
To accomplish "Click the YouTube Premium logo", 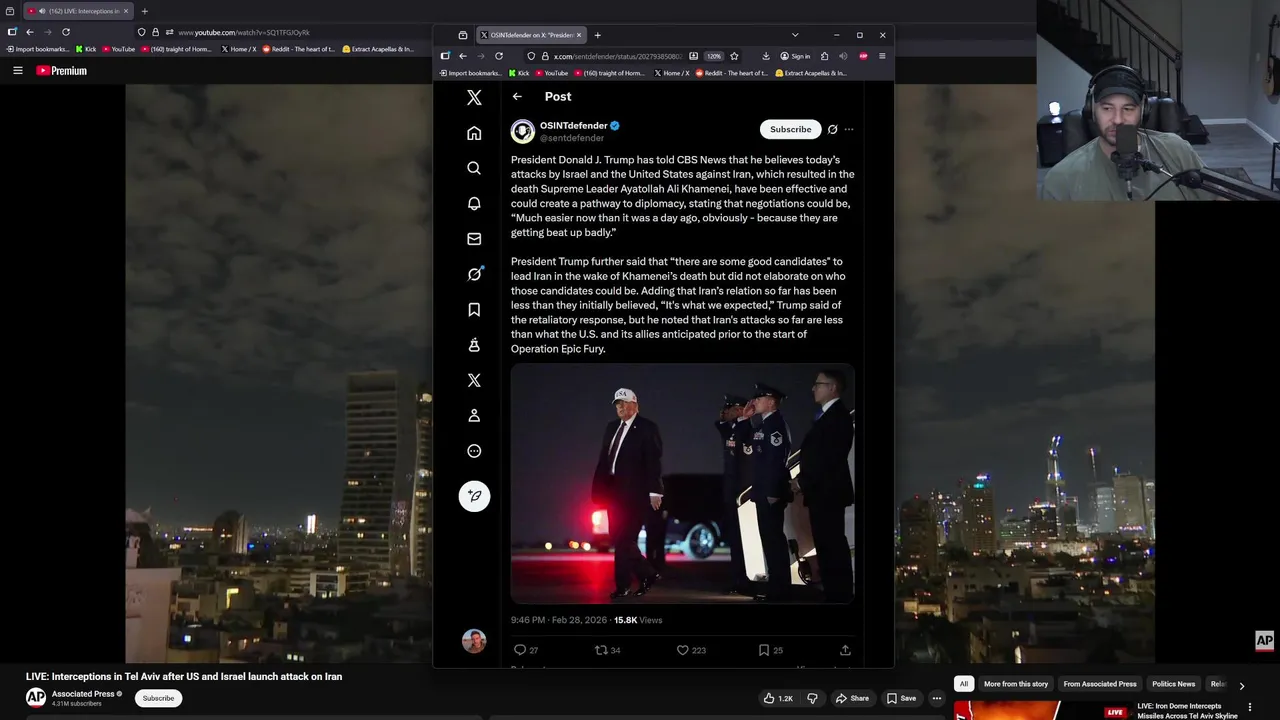I will click(62, 71).
